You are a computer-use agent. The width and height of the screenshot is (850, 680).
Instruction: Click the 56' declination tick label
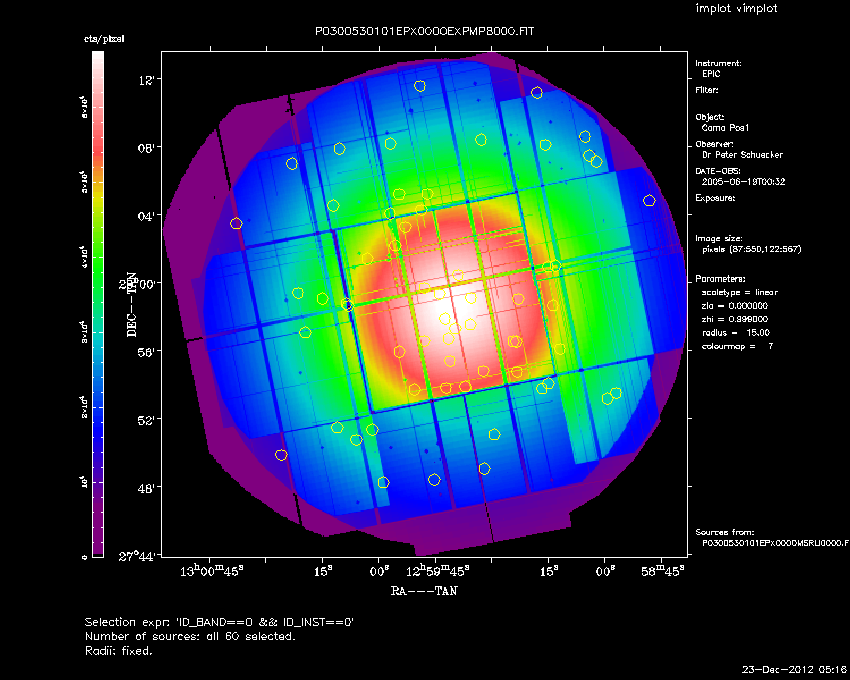point(145,351)
